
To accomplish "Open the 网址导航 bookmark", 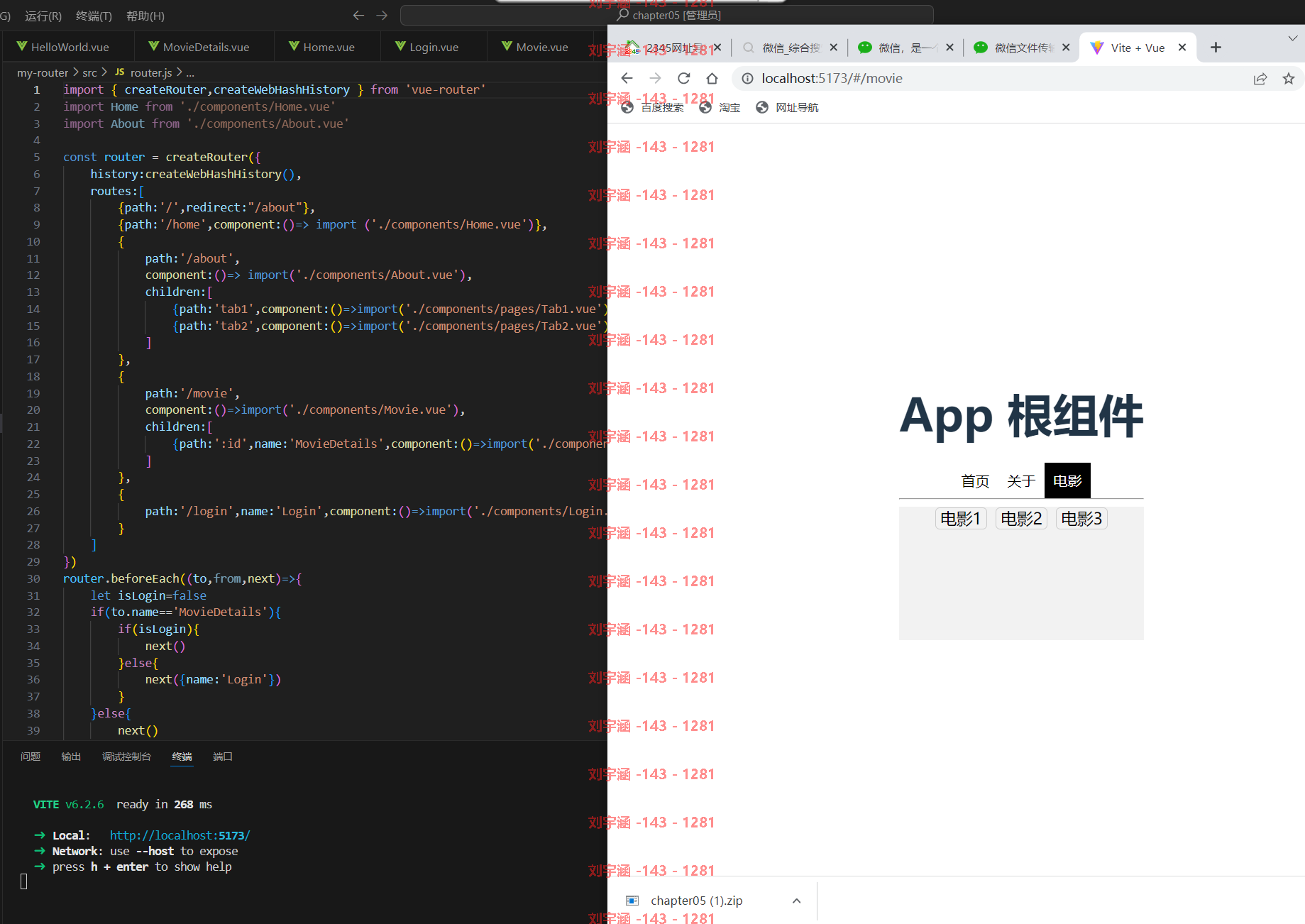I will [x=788, y=107].
